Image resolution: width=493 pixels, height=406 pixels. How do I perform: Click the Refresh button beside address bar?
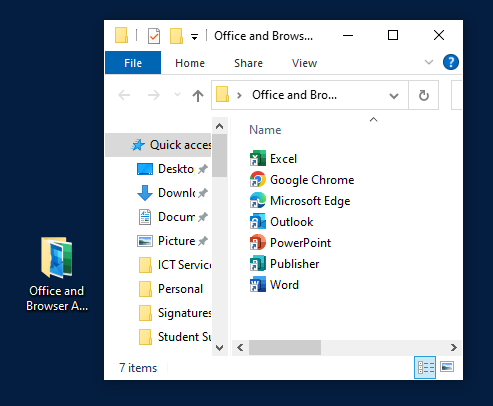423,95
